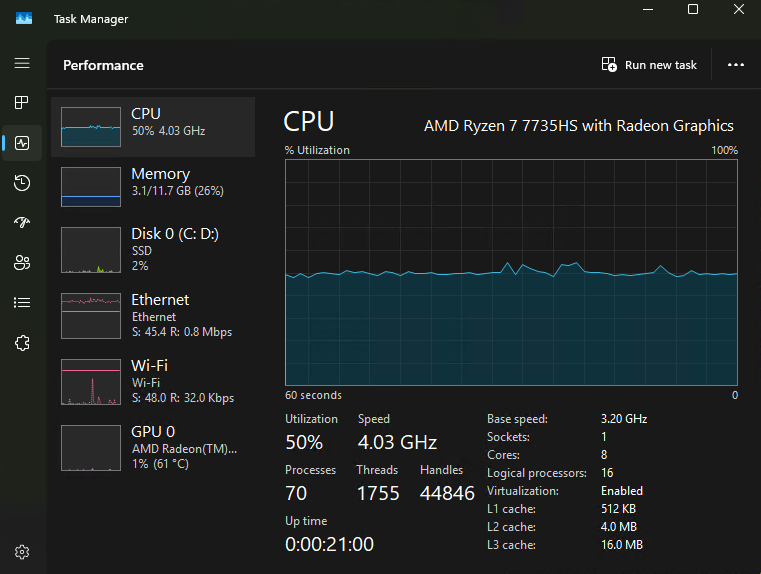Click the Disk 0 mini graph thumbnail
761x574 pixels.
click(91, 250)
